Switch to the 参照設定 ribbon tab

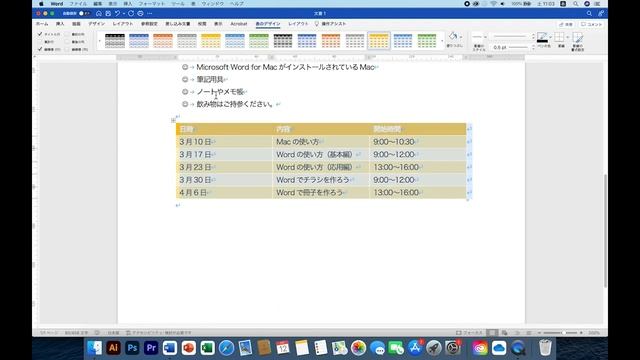point(149,24)
